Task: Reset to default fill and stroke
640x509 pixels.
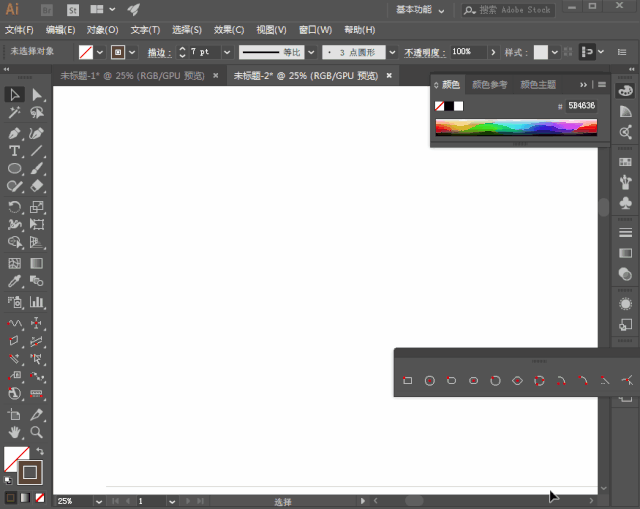Action: click(x=8, y=480)
